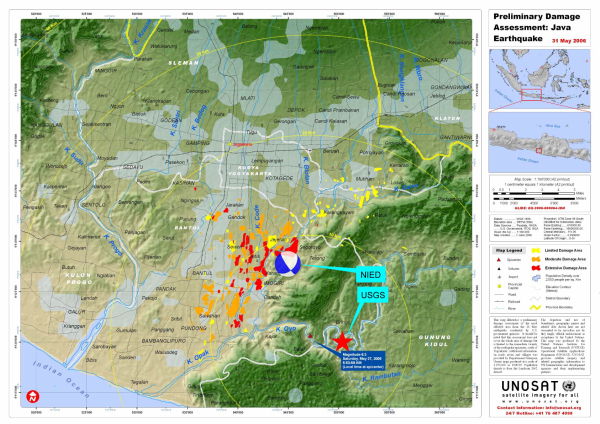Click the orange Moderate Damage Area swatch

(x=535, y=259)
